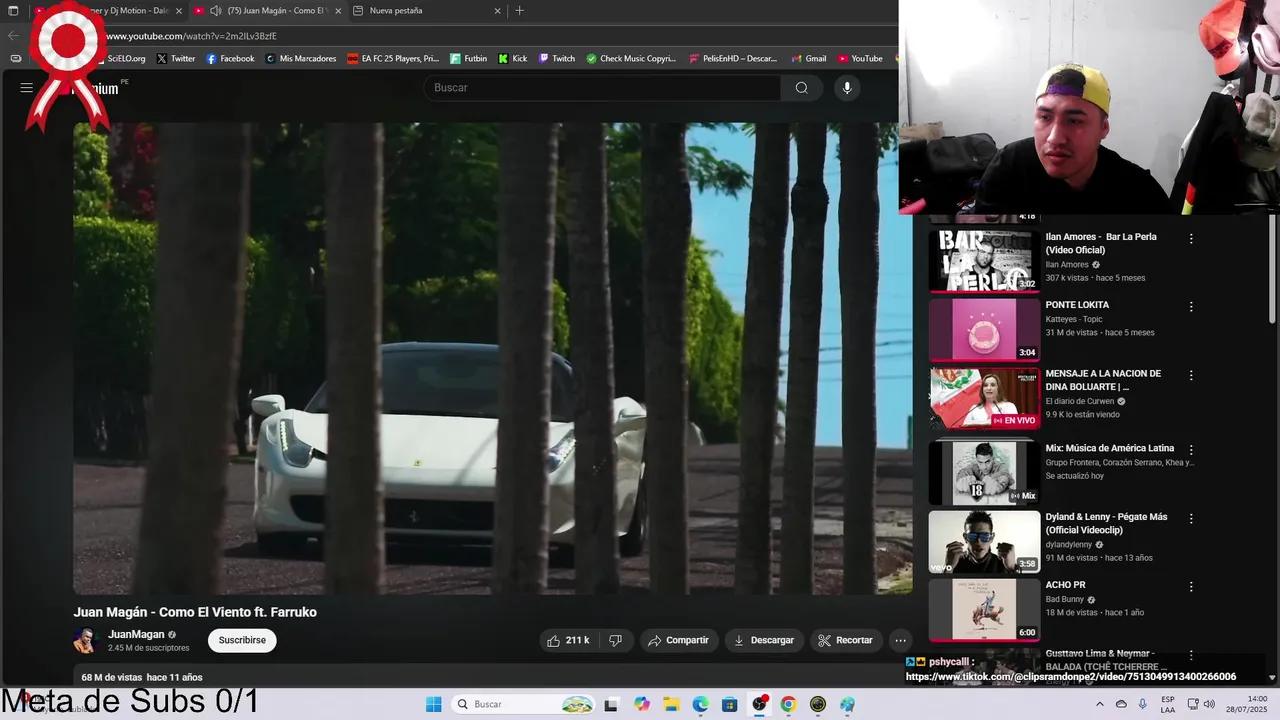Open the tab actions icon at top-left
1280x720 pixels.
click(13, 11)
